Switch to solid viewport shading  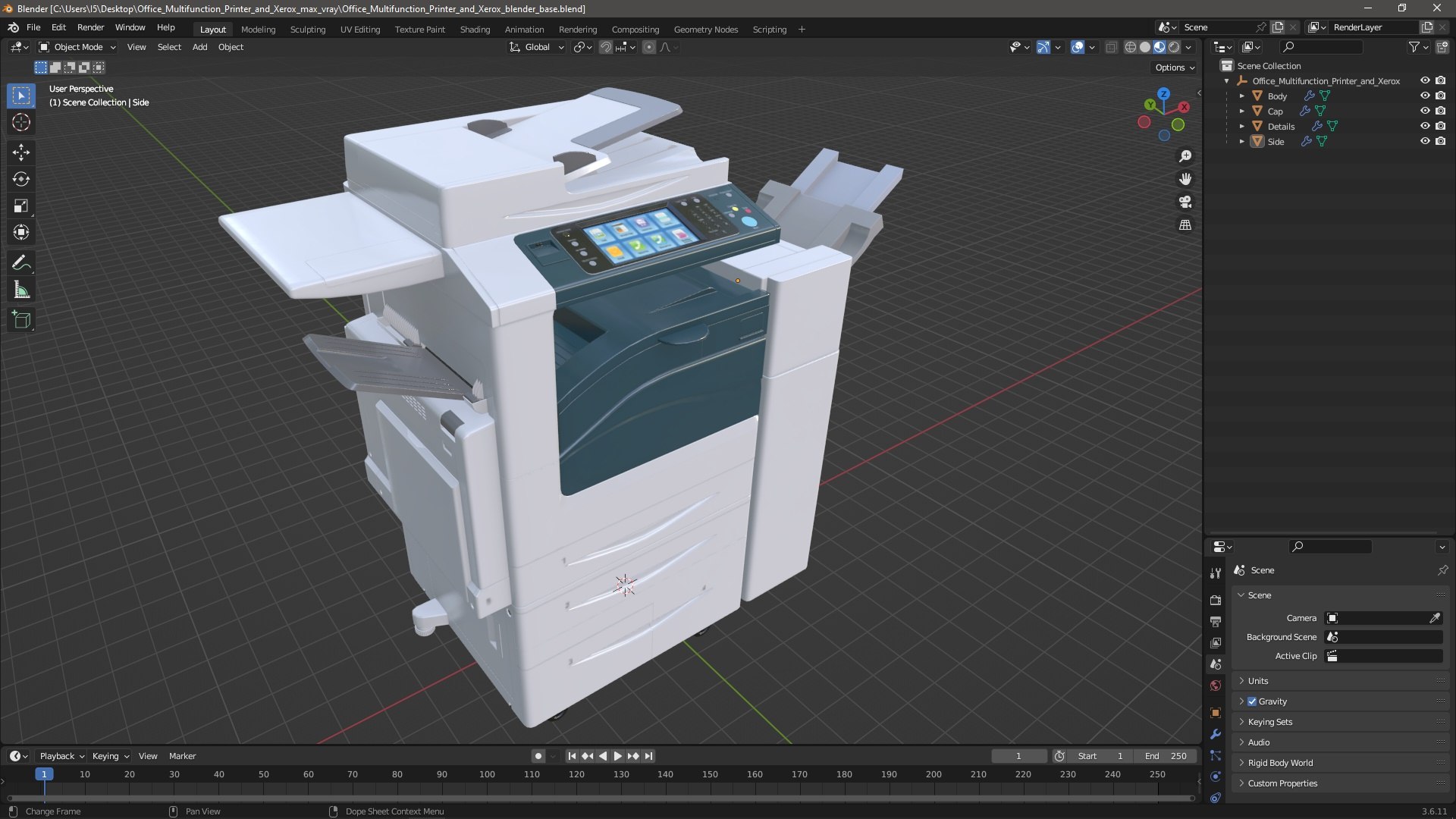pos(1145,47)
